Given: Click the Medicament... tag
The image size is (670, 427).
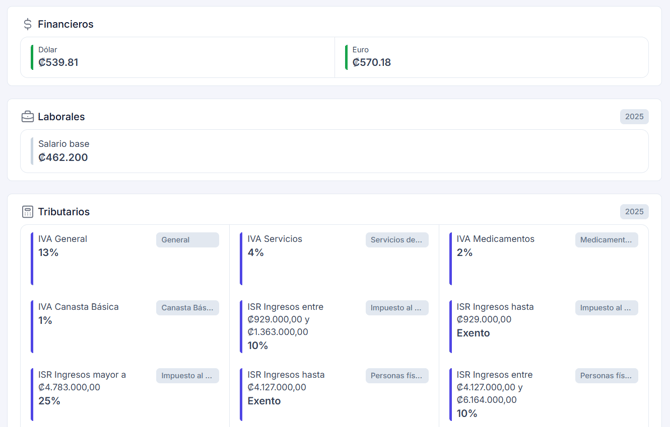Looking at the screenshot, I should pos(606,240).
